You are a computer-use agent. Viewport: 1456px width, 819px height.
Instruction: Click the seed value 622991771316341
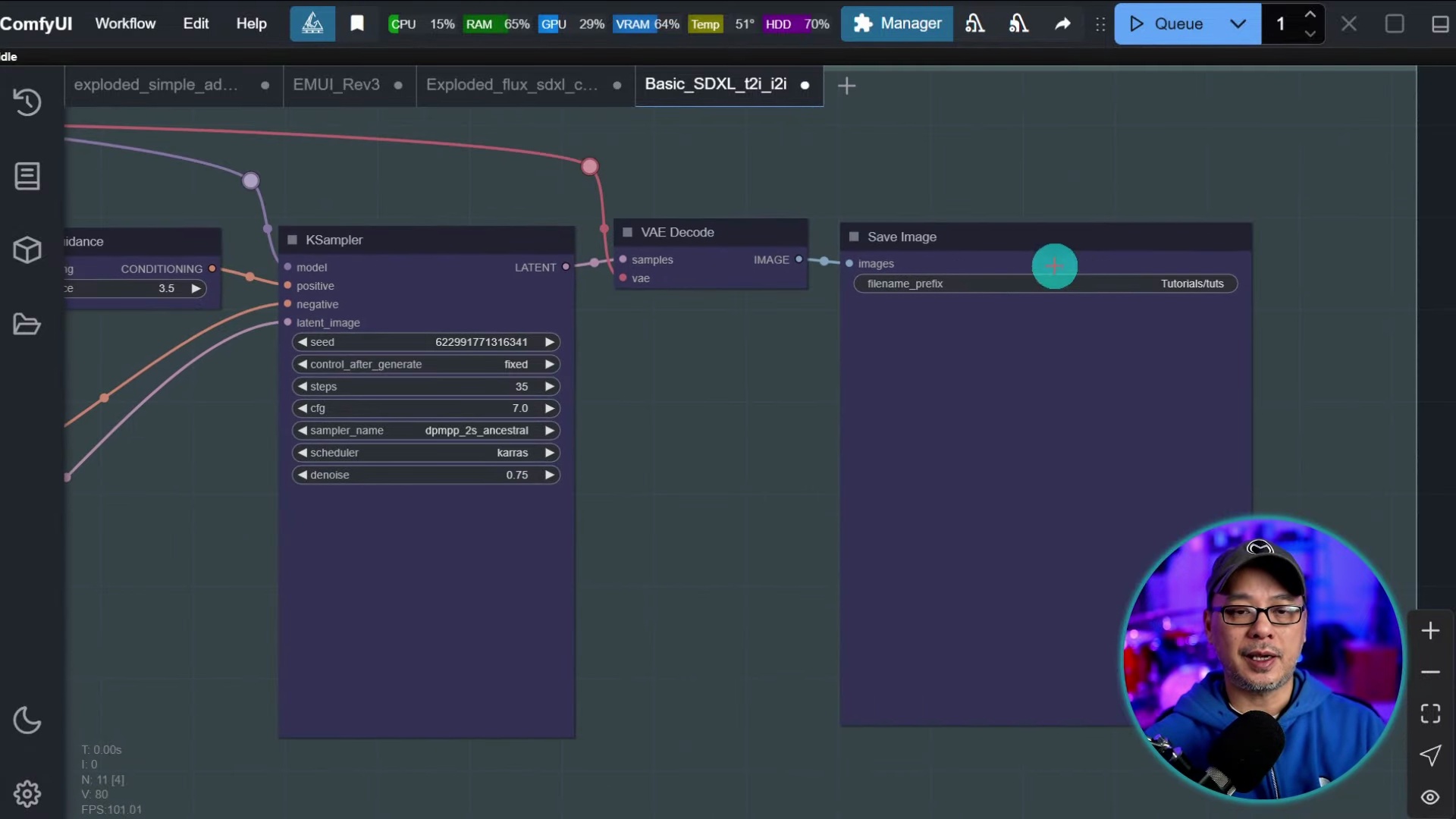(481, 342)
